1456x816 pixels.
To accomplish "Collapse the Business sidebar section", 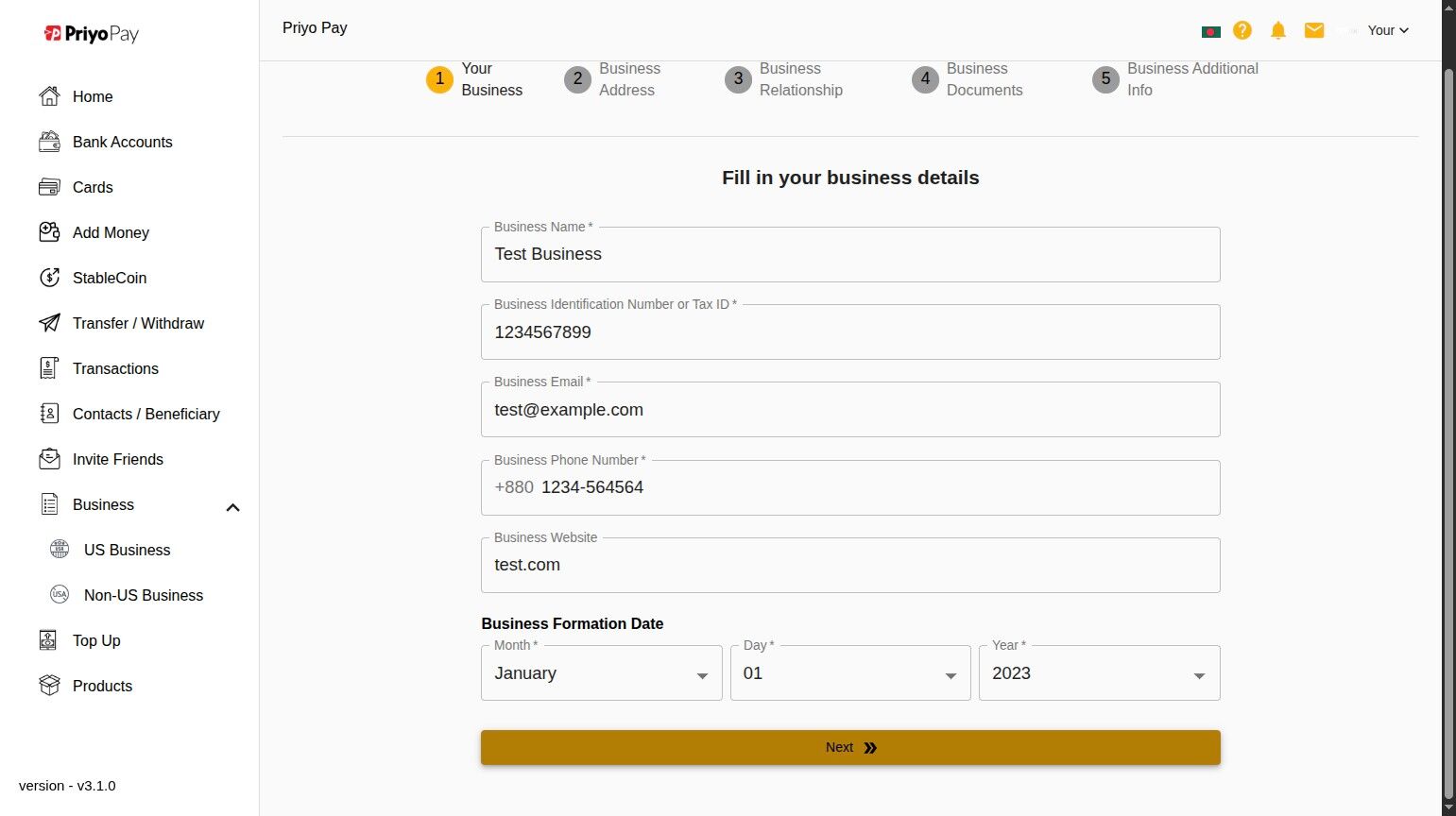I will pyautogui.click(x=232, y=507).
